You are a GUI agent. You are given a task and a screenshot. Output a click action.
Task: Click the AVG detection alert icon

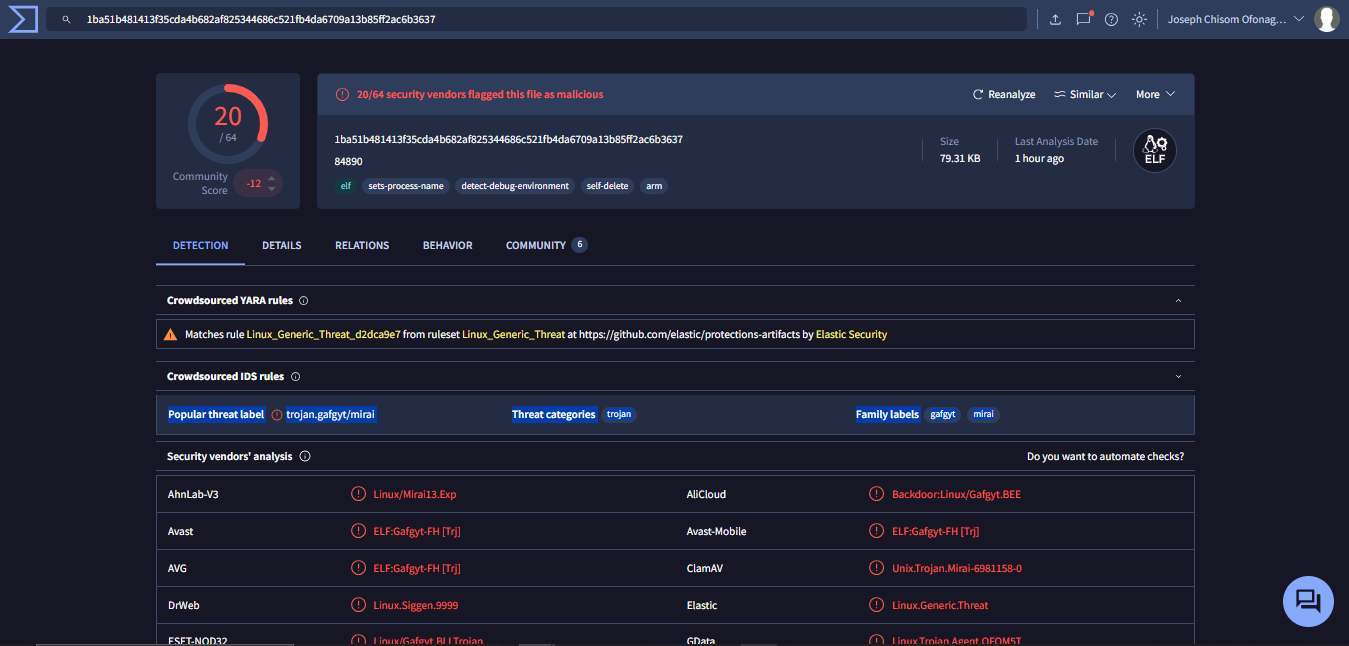click(x=358, y=568)
